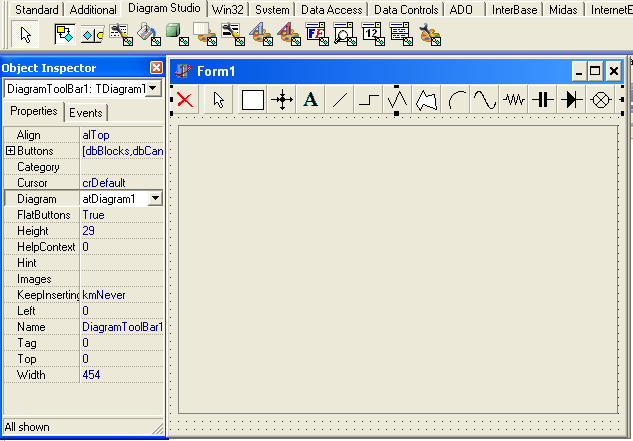Maximize the Form1 window
633x441 pixels.
click(x=595, y=71)
